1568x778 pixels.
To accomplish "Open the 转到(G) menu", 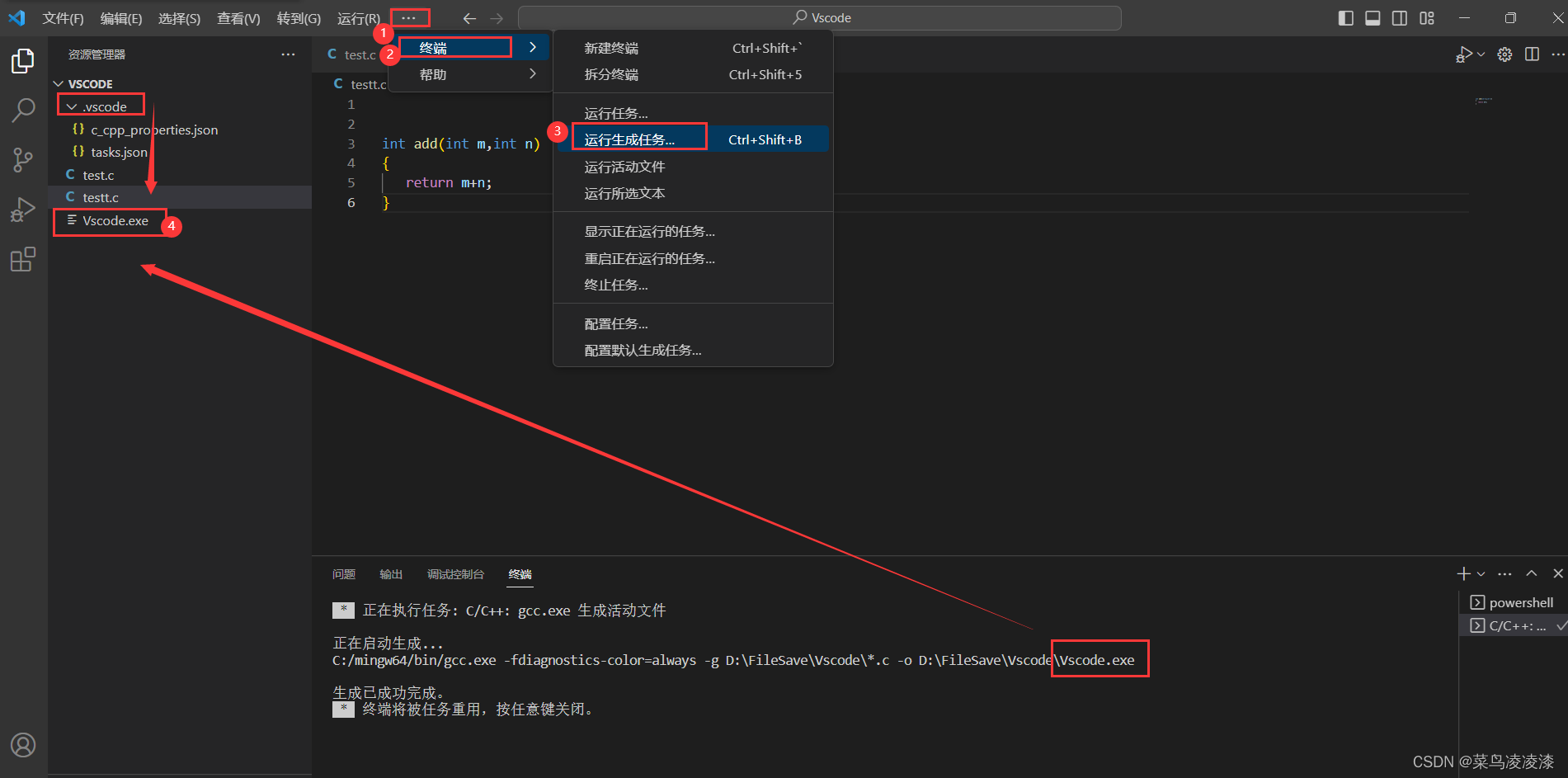I will tap(299, 18).
